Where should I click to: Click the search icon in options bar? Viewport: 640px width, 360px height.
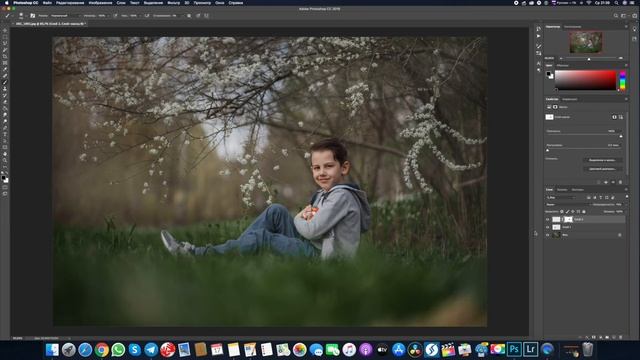point(616,16)
